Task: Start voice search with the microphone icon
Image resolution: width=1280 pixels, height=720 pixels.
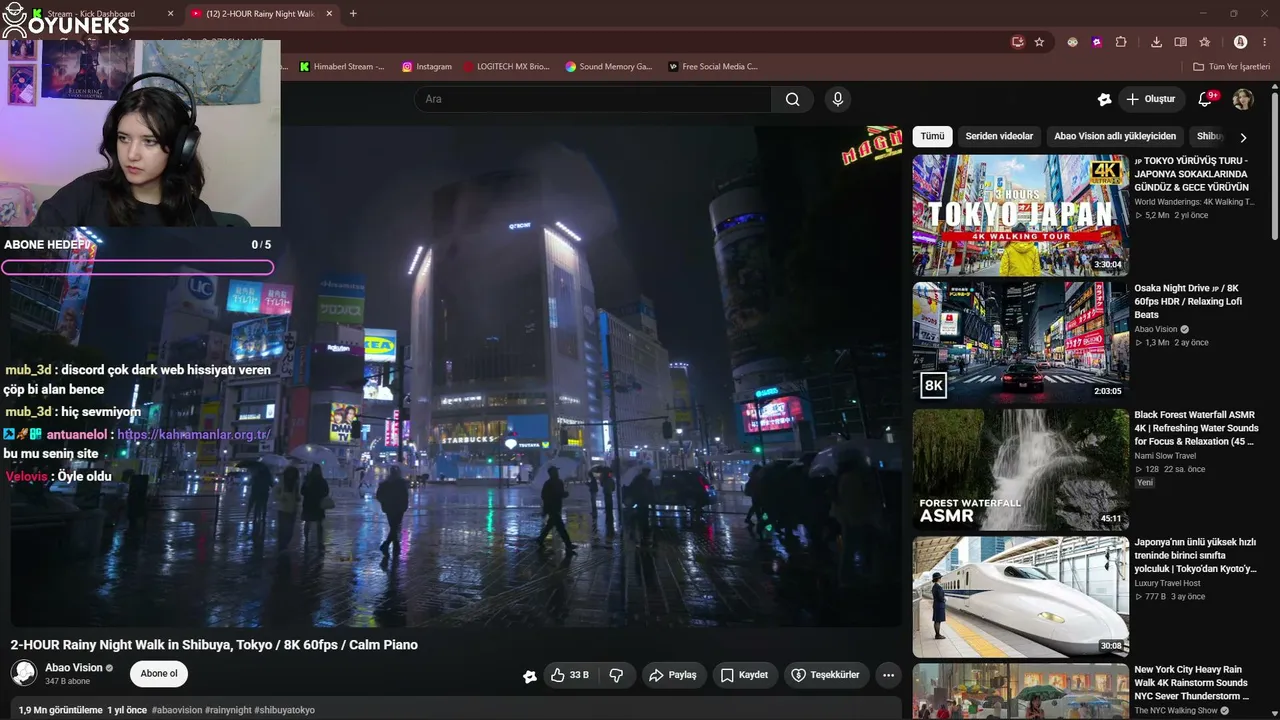Action: pyautogui.click(x=838, y=99)
